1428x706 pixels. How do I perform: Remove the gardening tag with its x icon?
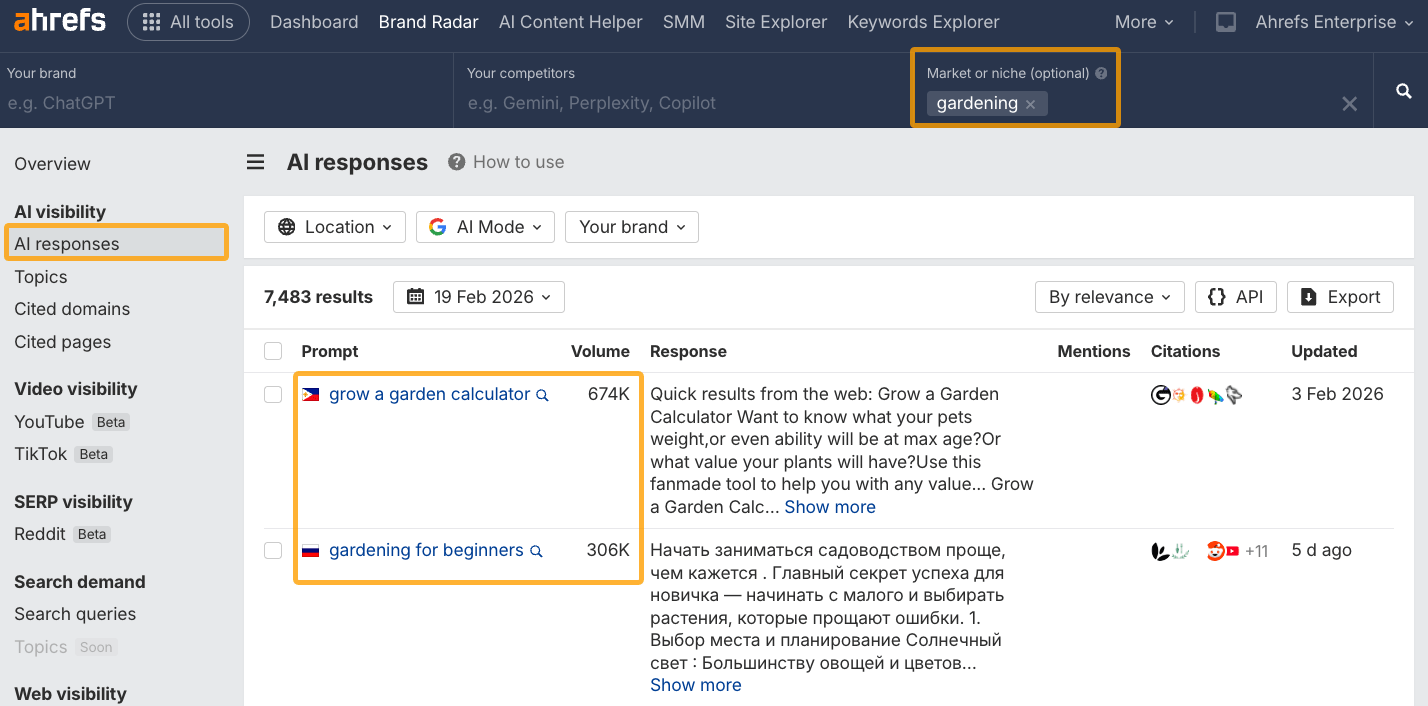pos(1030,104)
